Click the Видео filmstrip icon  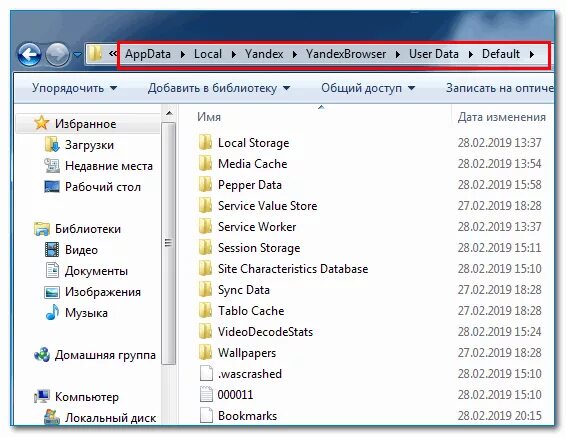coord(52,250)
